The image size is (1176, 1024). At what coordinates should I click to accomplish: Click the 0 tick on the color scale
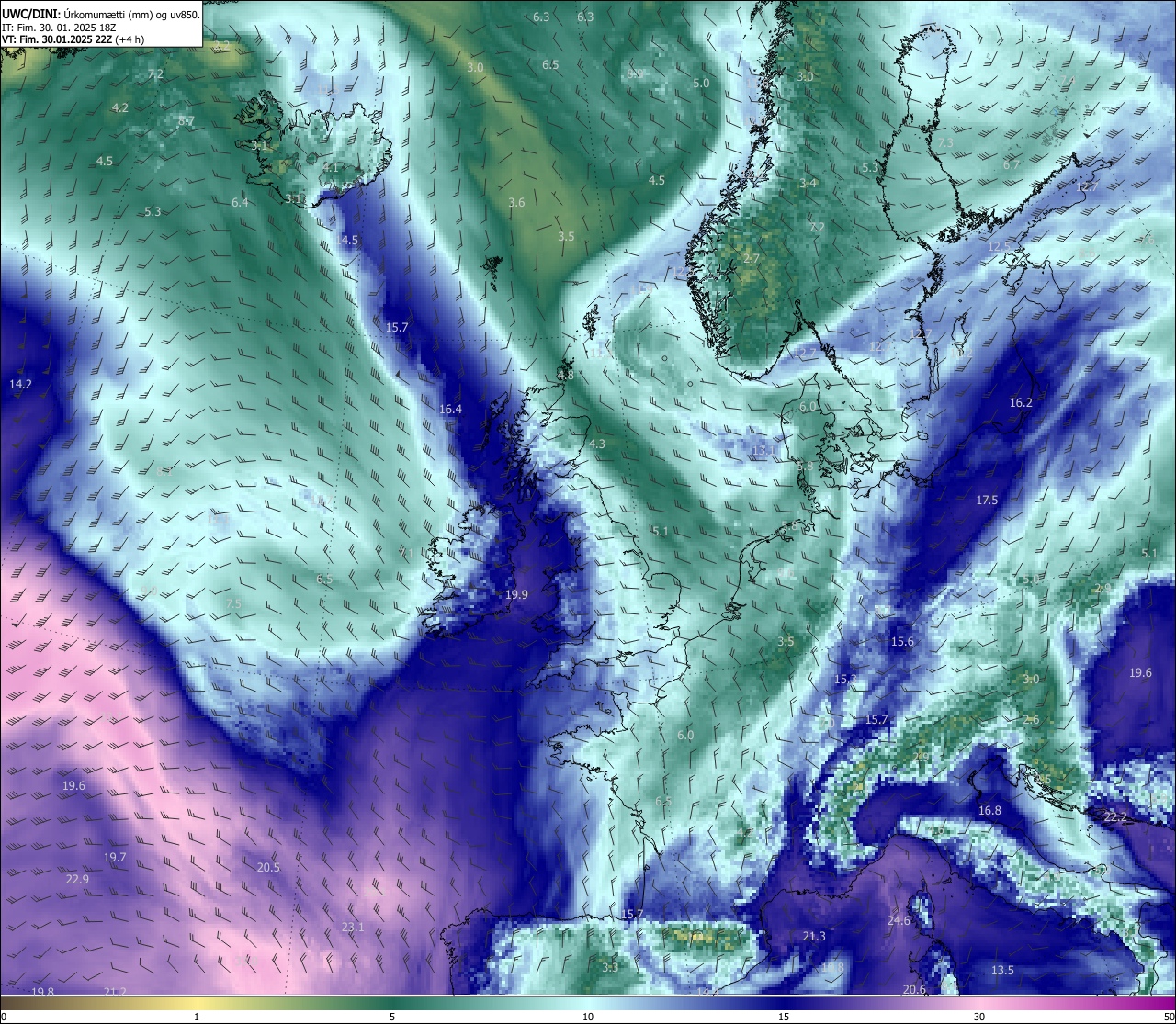(x=3, y=1017)
